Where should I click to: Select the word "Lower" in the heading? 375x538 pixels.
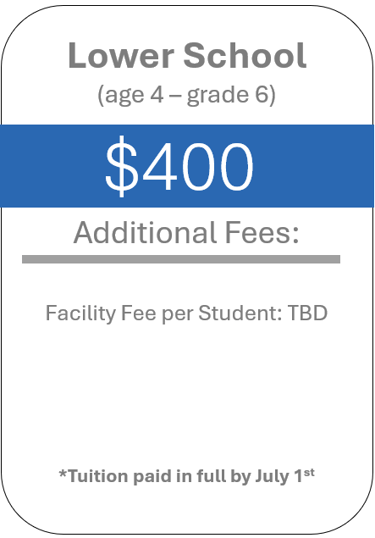121,56
